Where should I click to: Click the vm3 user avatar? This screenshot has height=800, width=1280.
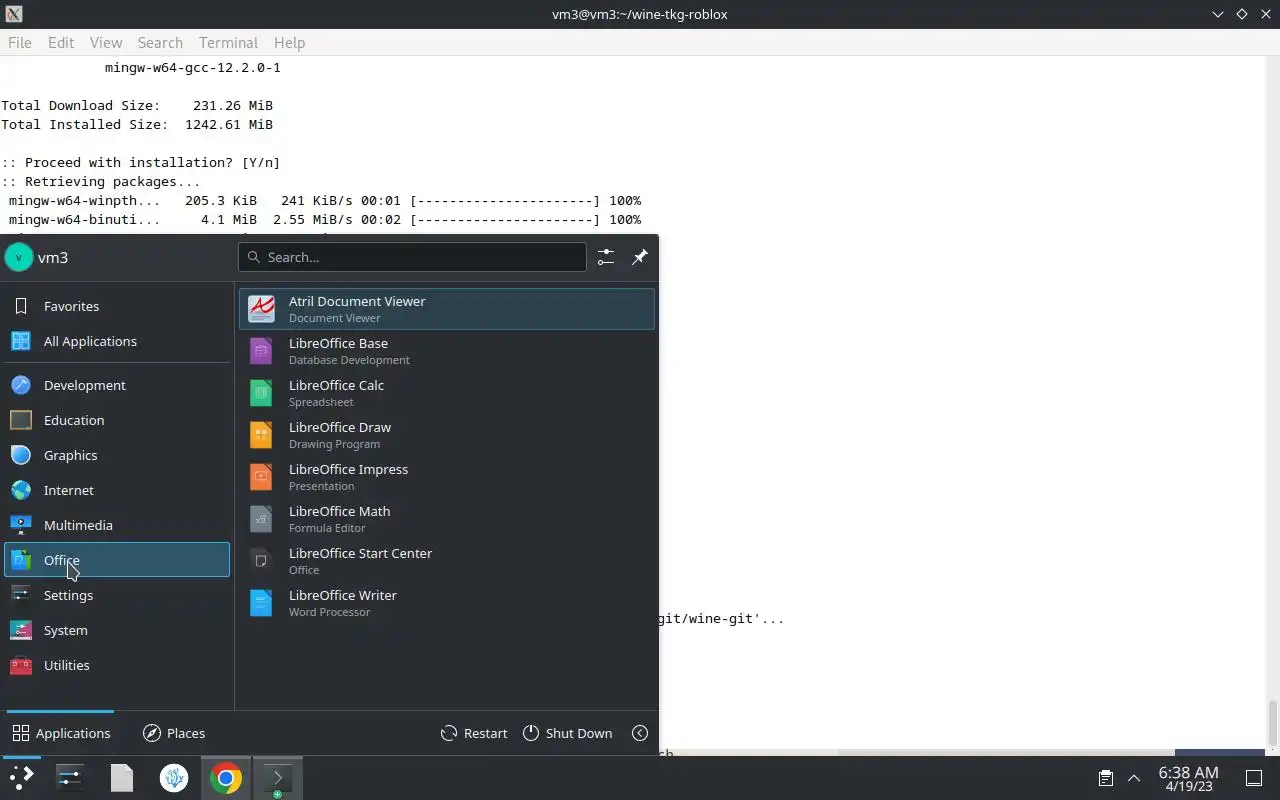[19, 257]
